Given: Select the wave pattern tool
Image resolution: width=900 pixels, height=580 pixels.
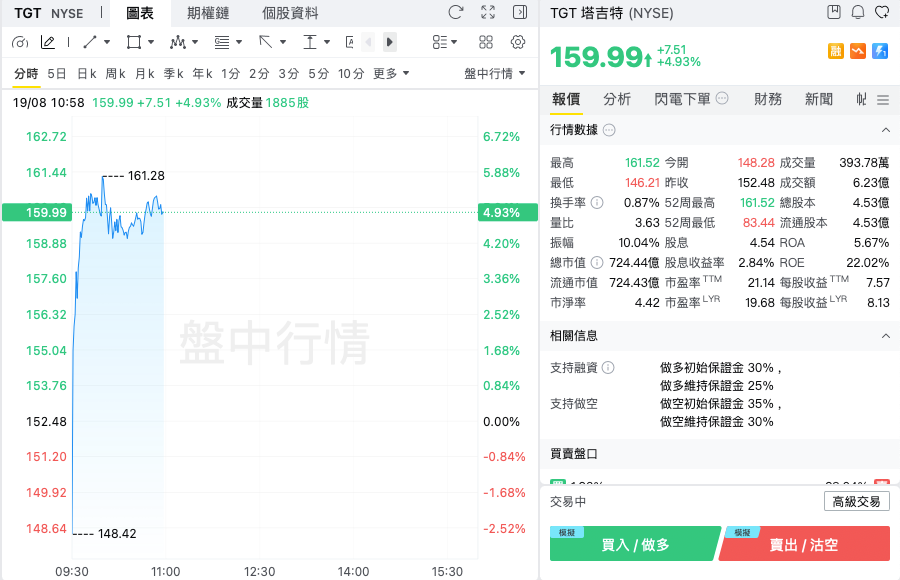Looking at the screenshot, I should tap(178, 42).
